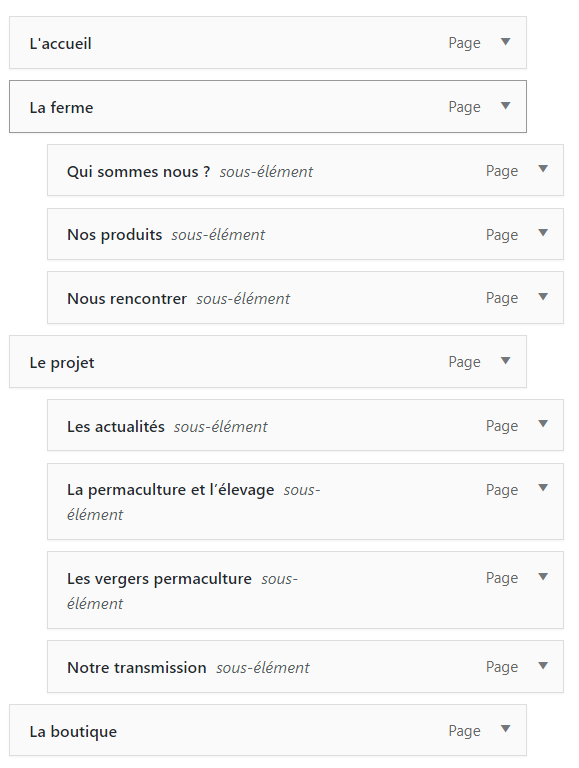
Task: Open Notre transmission item arrow
Action: coord(543,666)
